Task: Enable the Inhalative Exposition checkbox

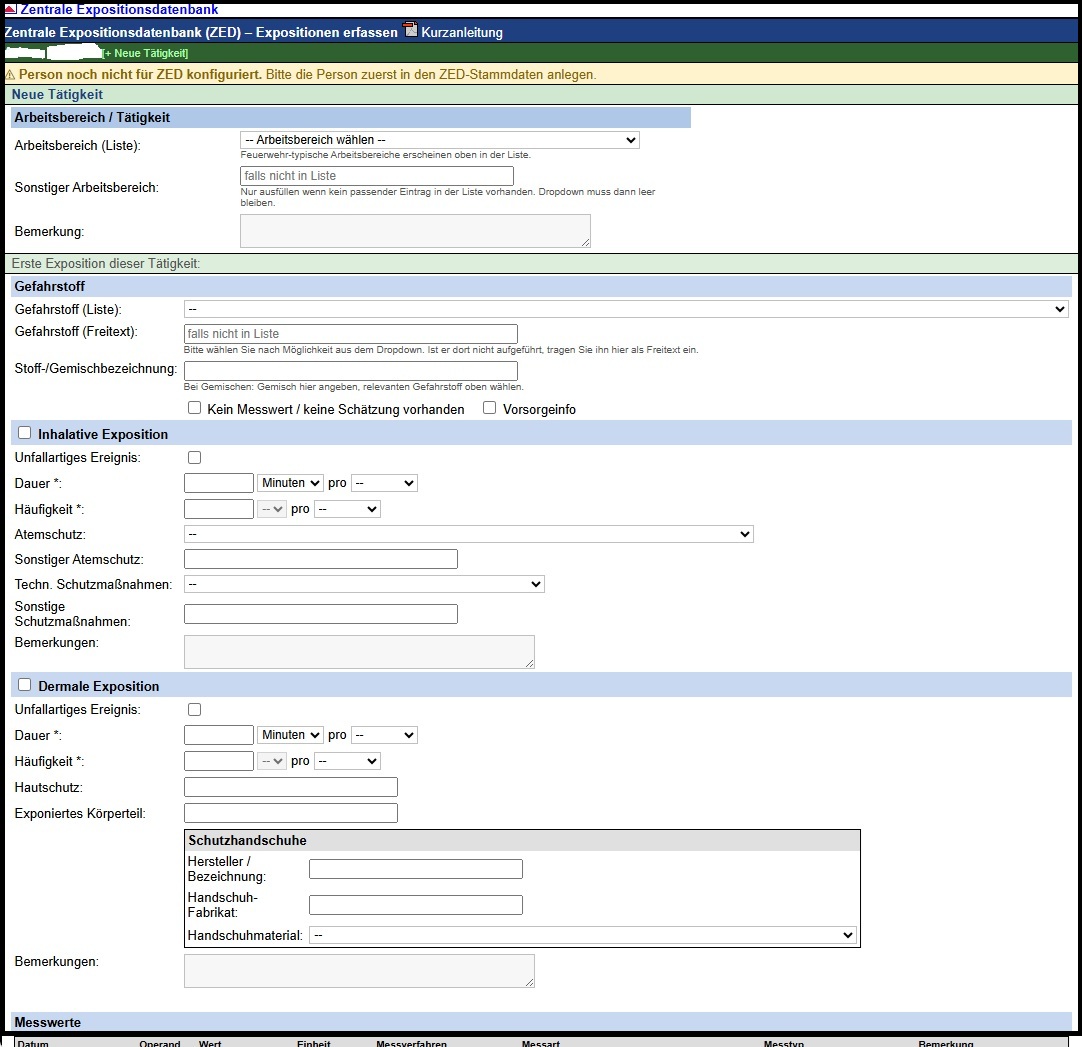Action: click(x=25, y=433)
